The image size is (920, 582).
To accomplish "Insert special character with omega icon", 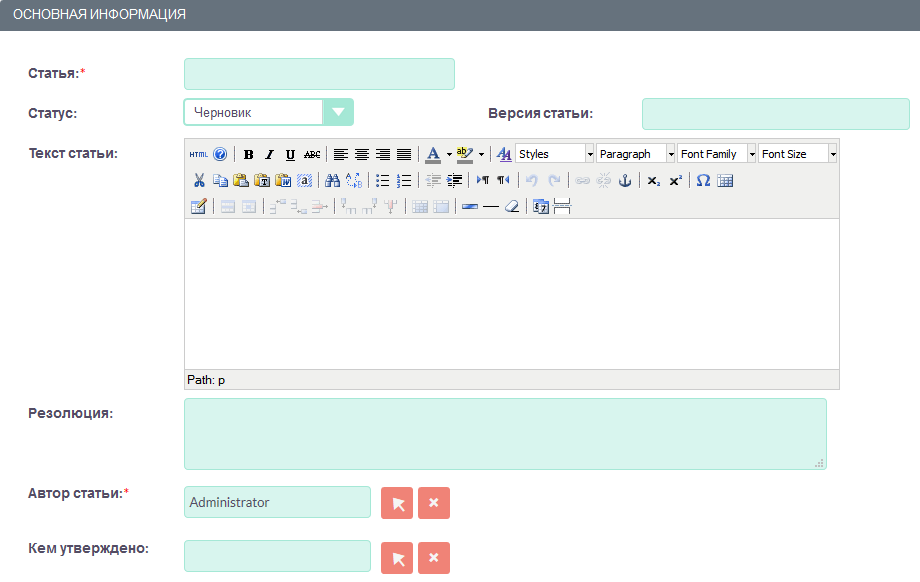I will pyautogui.click(x=703, y=181).
